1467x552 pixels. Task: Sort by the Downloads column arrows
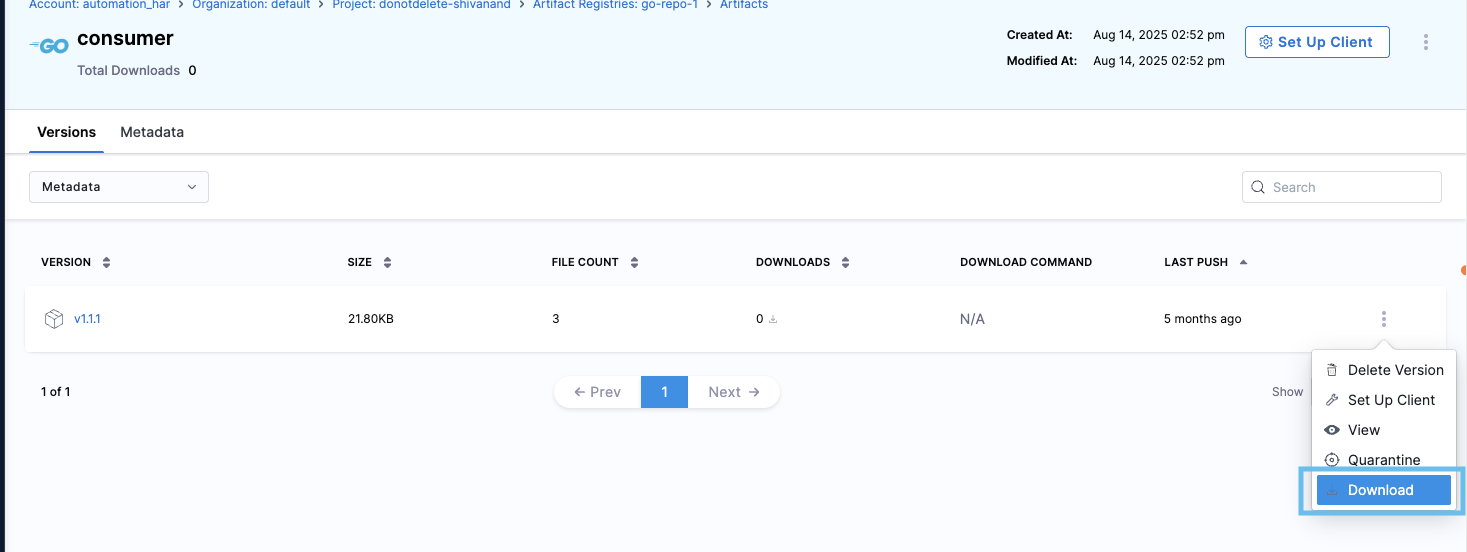[845, 263]
